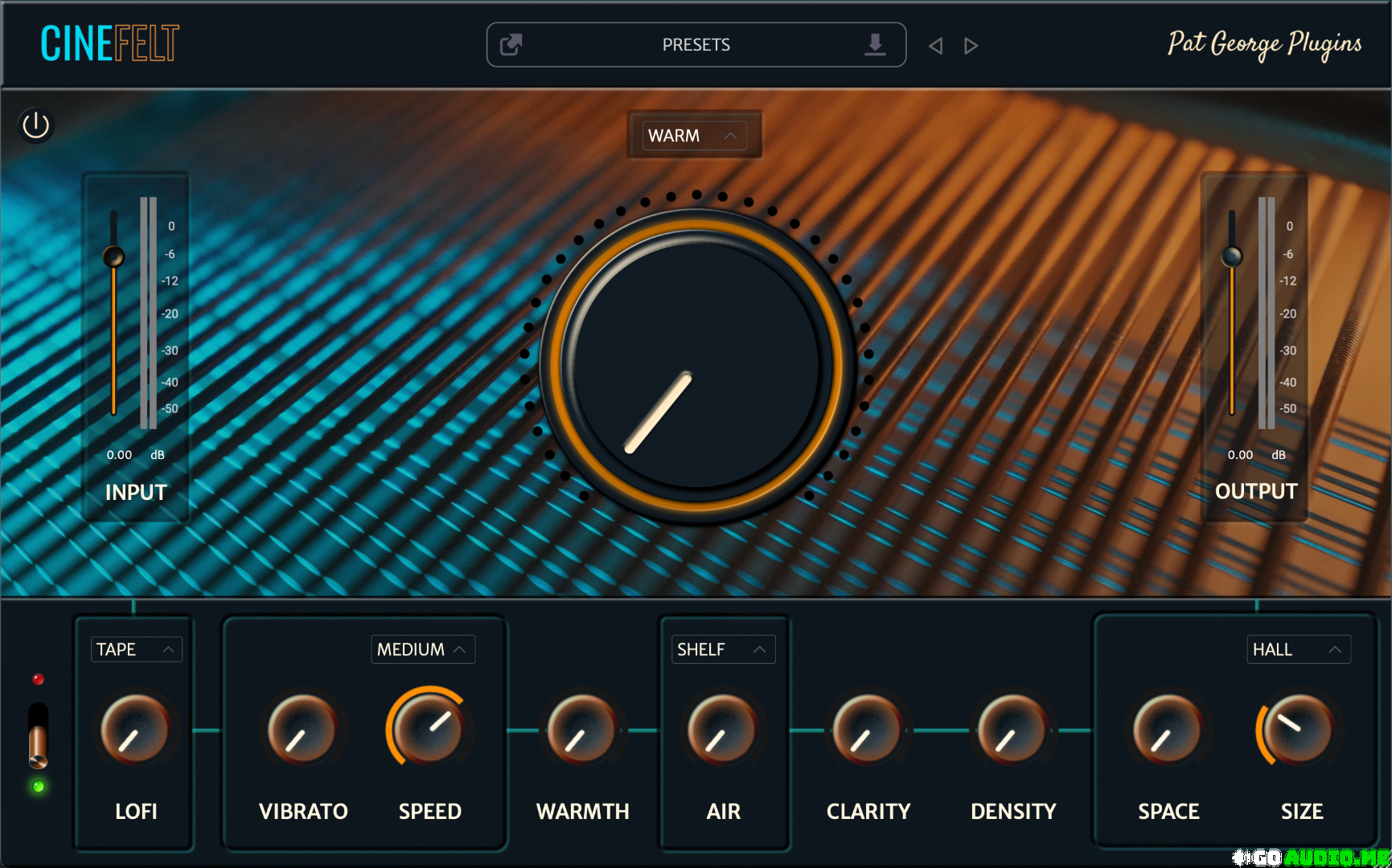Image resolution: width=1392 pixels, height=868 pixels.
Task: Open the WARM mode dropdown
Action: coord(694,136)
